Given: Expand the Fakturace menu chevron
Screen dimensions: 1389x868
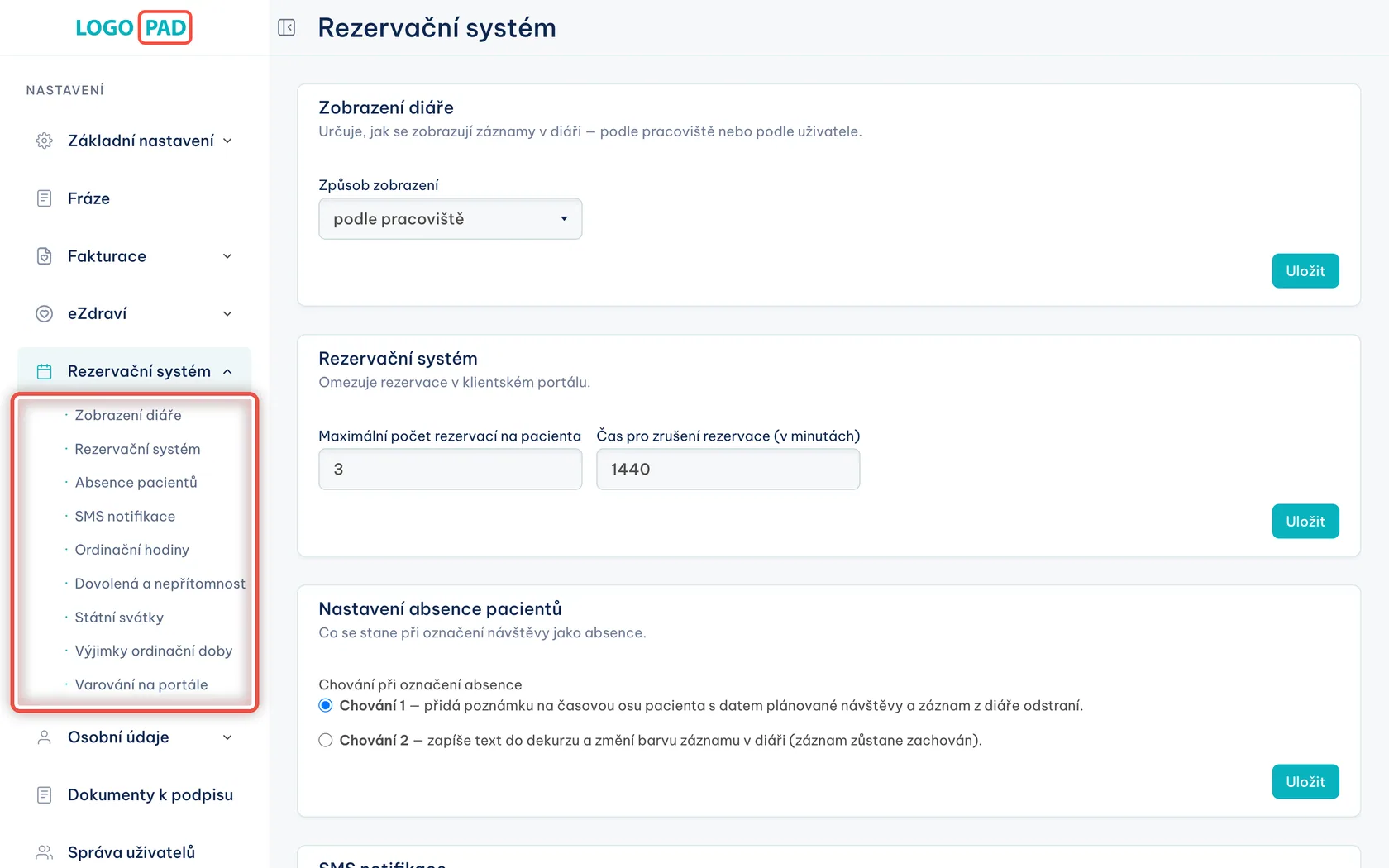Looking at the screenshot, I should [x=227, y=256].
